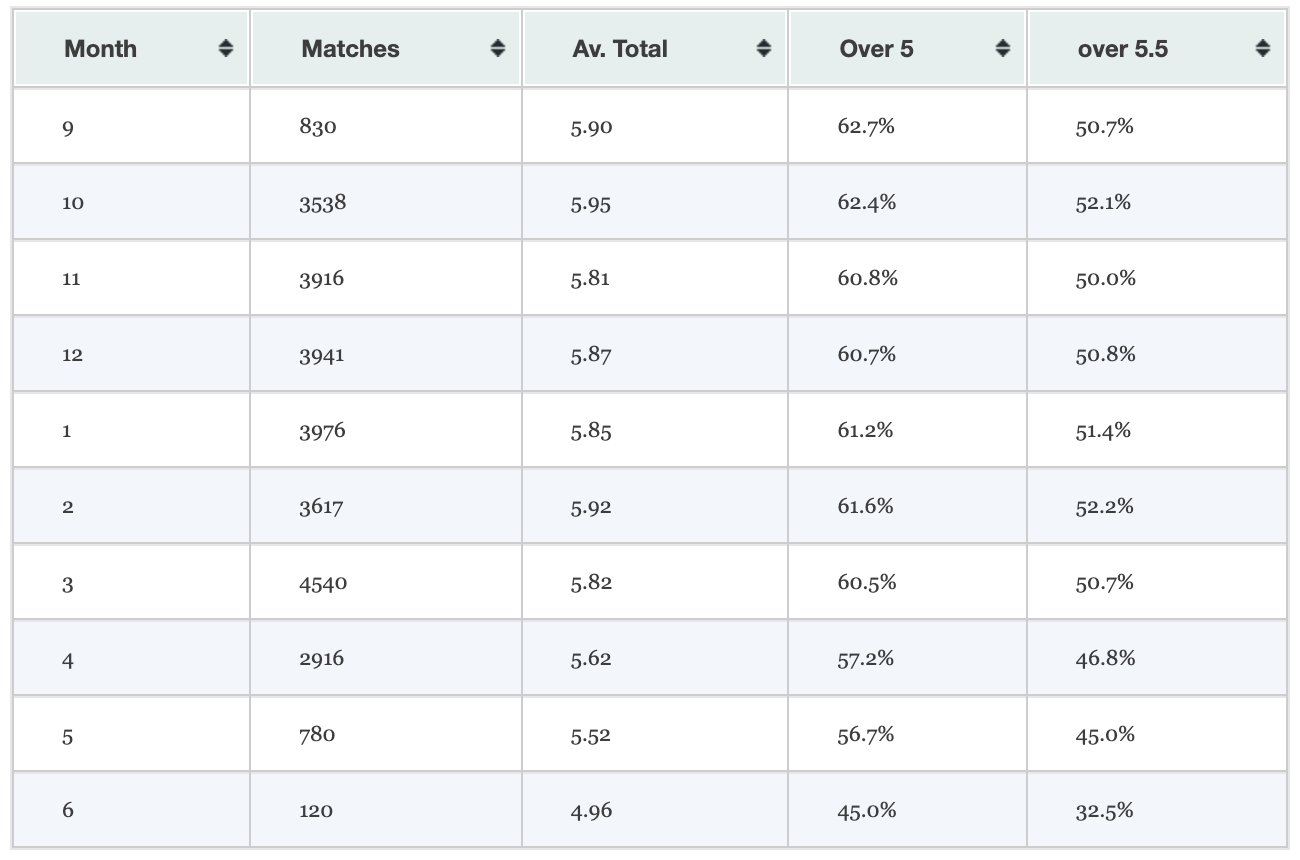Sort table by Matches arrow icon

497,48
